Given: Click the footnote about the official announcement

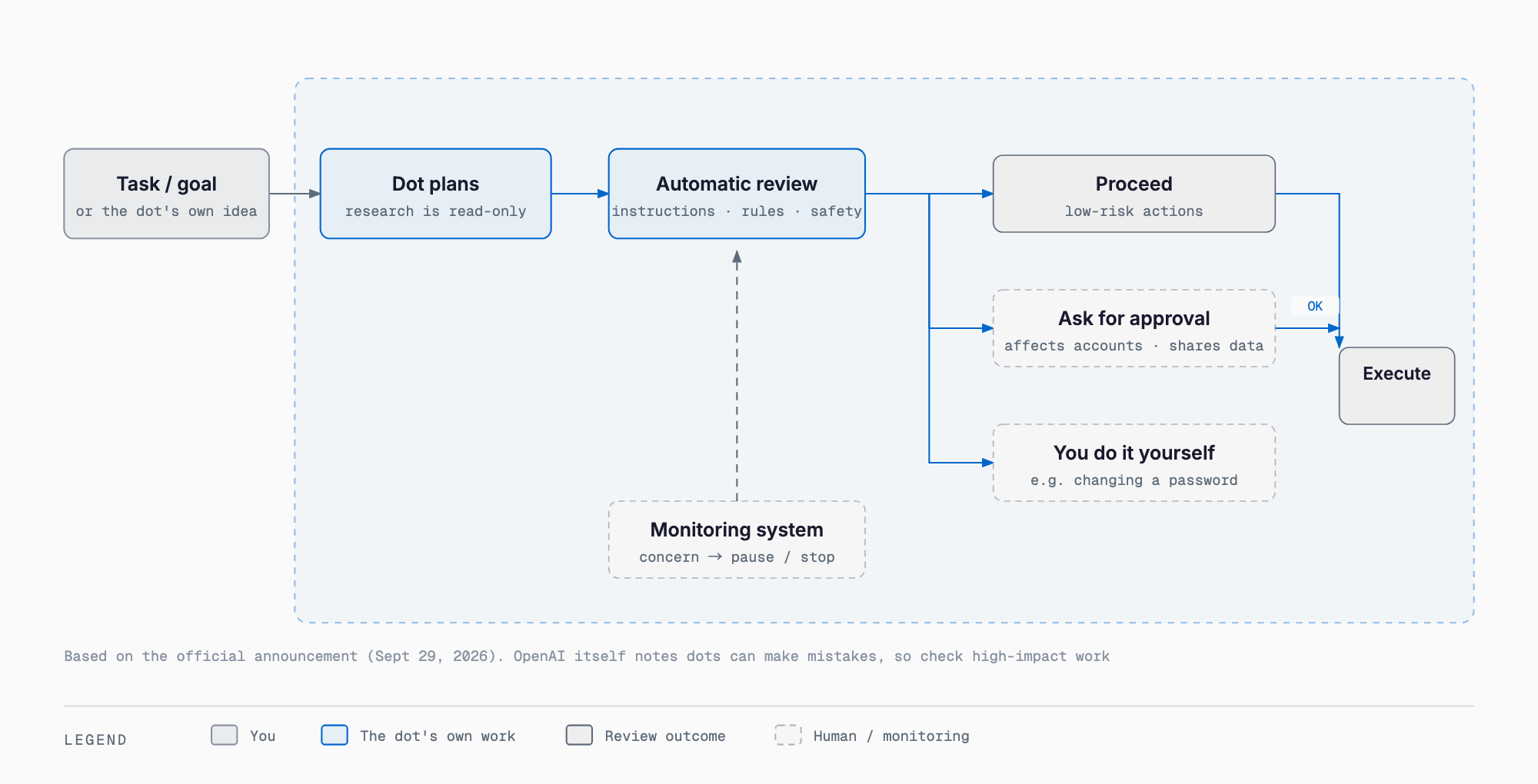Looking at the screenshot, I should tap(587, 656).
